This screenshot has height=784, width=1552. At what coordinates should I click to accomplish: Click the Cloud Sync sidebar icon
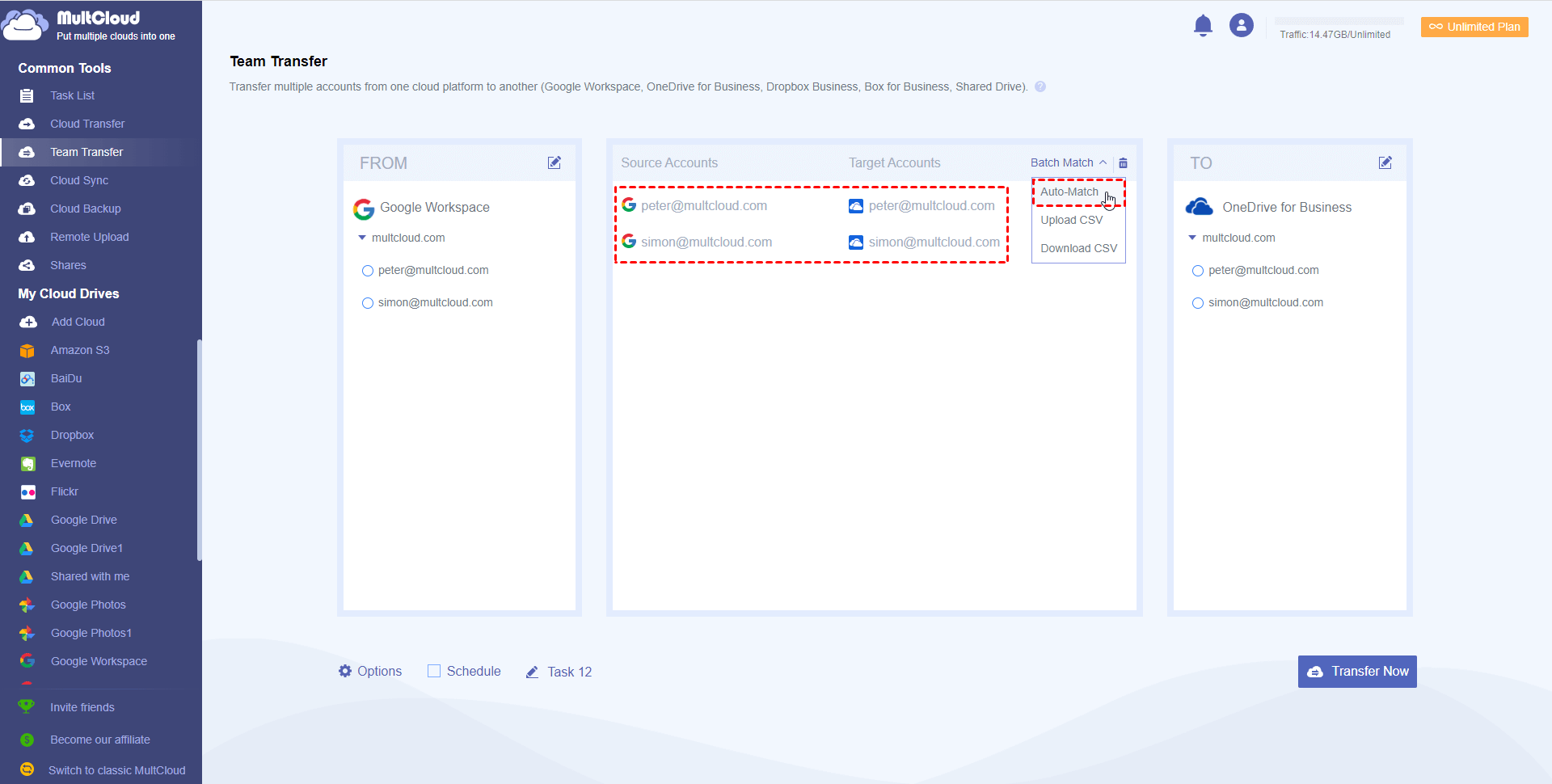coord(27,180)
